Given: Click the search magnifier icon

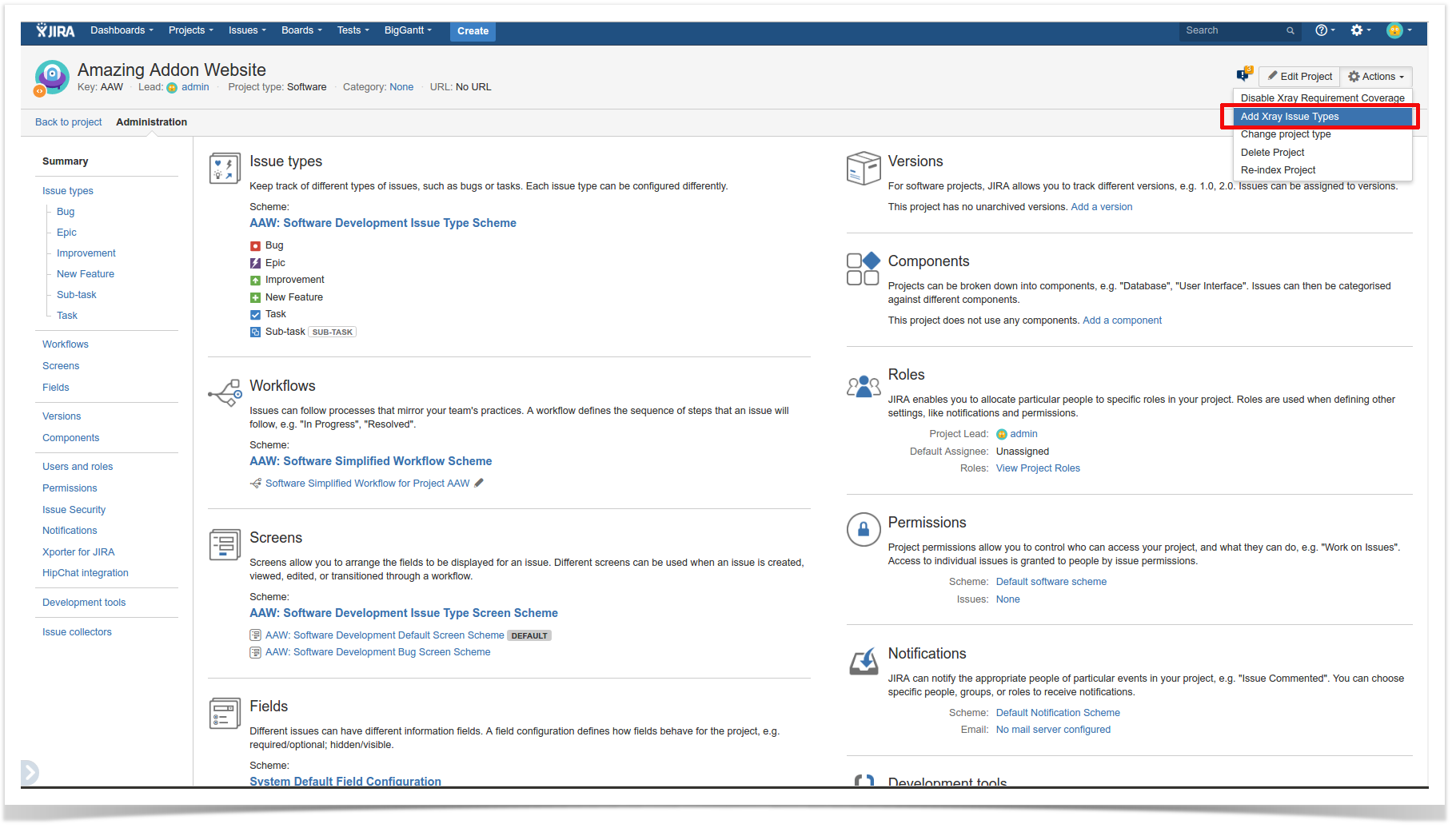Looking at the screenshot, I should [x=1290, y=31].
